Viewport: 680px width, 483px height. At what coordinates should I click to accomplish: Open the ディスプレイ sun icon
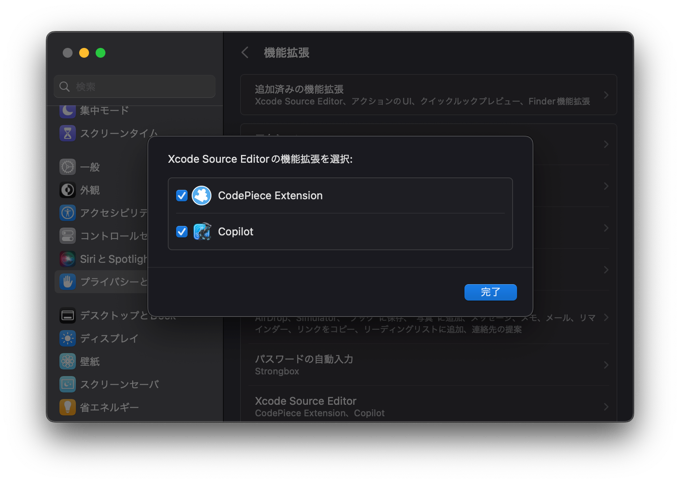67,339
